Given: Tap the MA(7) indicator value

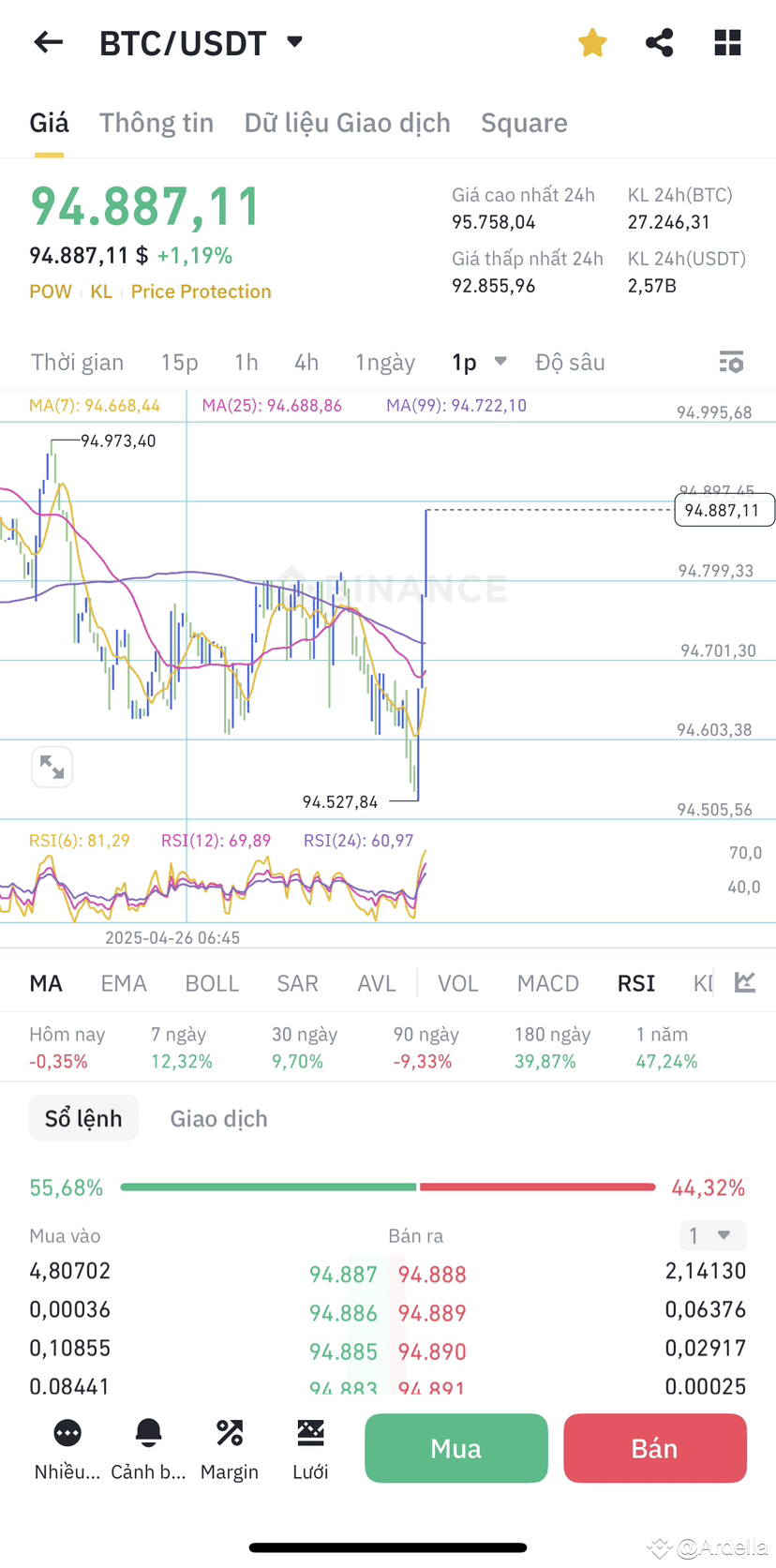Looking at the screenshot, I should point(95,406).
